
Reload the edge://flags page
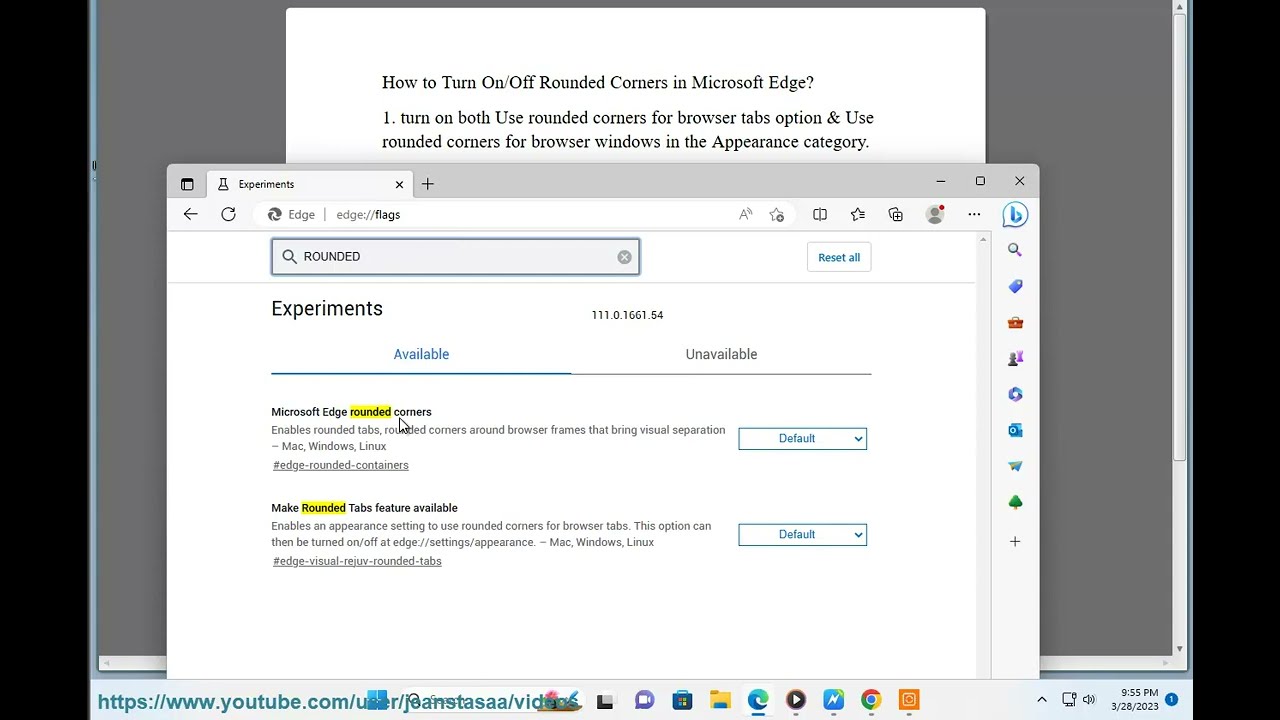click(228, 214)
